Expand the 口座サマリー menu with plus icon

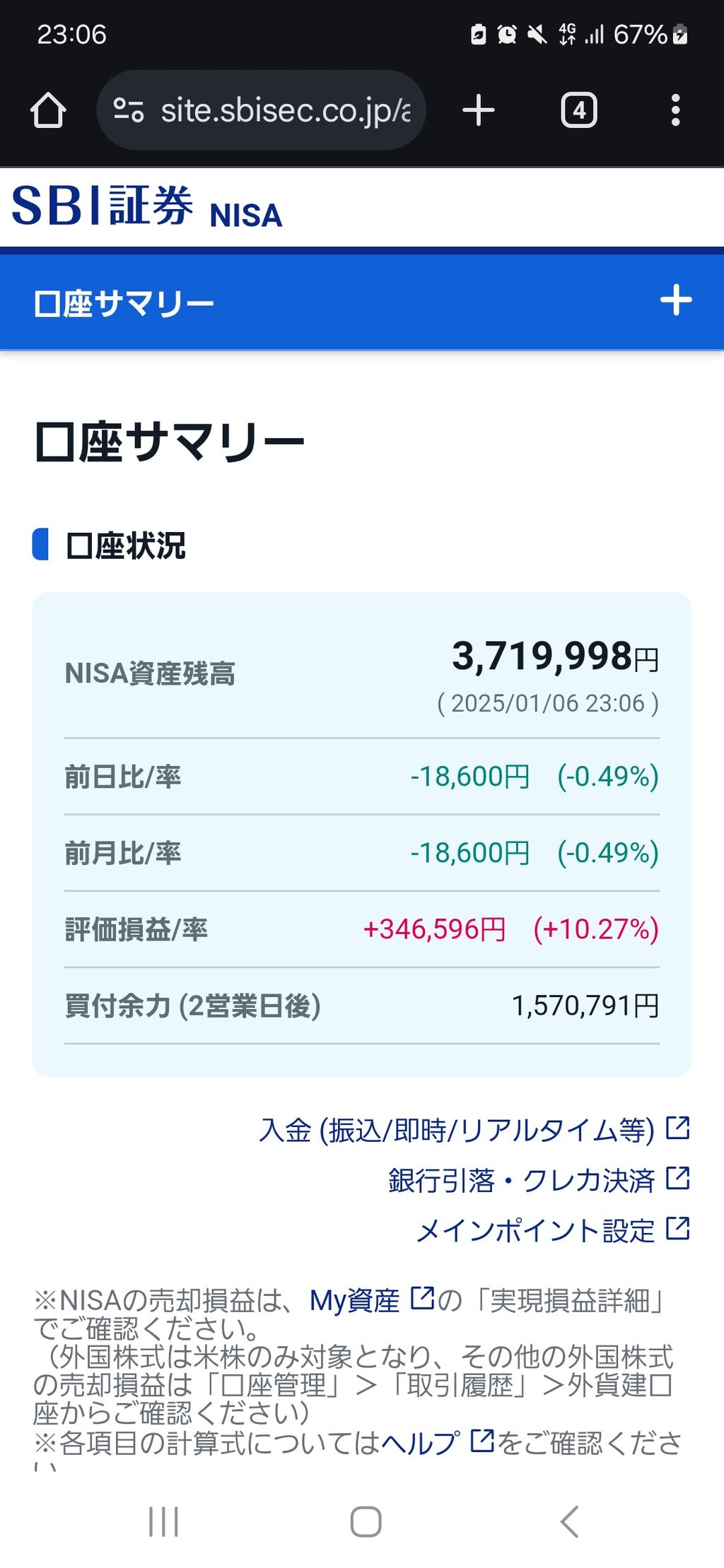(x=675, y=300)
